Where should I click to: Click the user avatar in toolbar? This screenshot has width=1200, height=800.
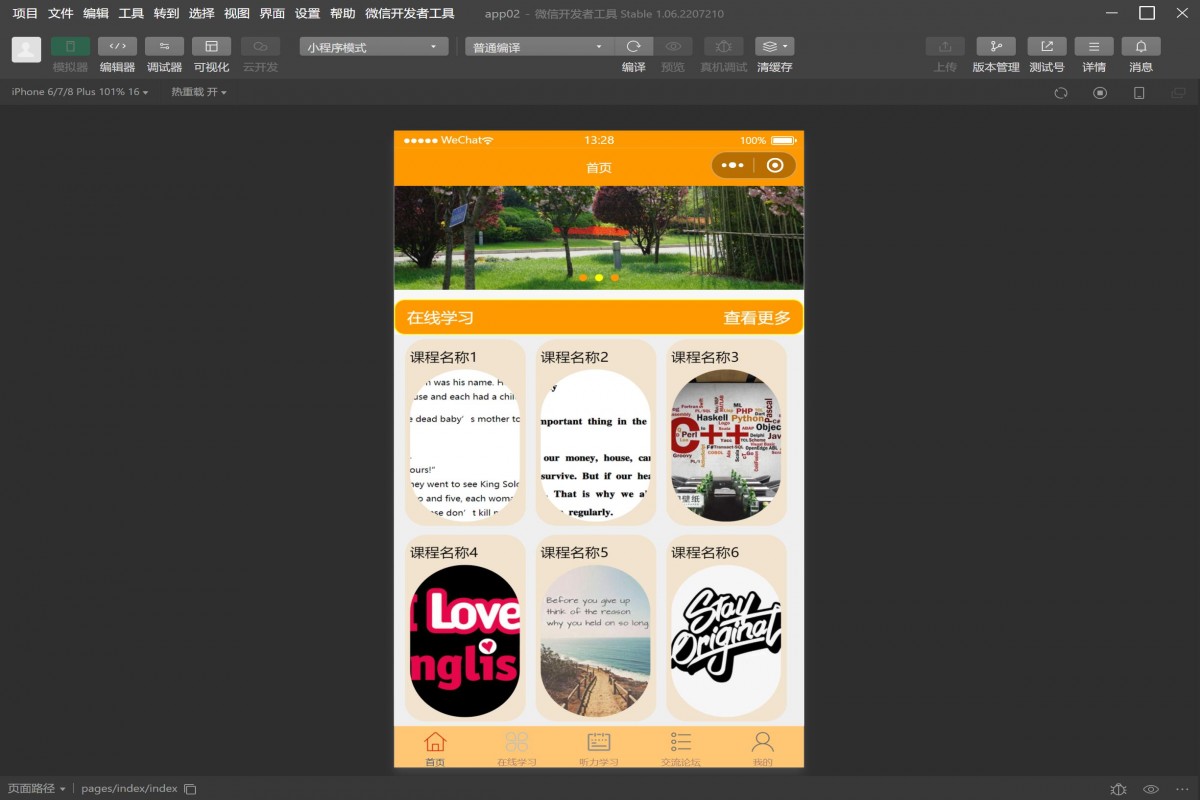pos(26,50)
